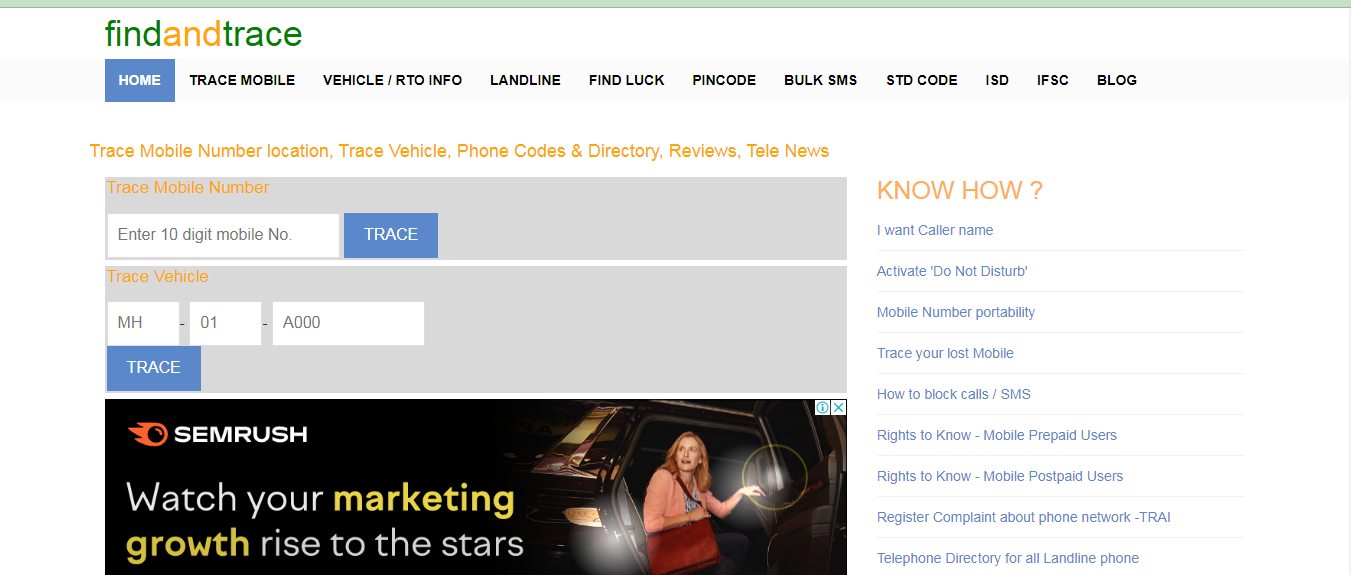Click the Semrush flame logo in the ad
The width and height of the screenshot is (1351, 575).
point(146,434)
